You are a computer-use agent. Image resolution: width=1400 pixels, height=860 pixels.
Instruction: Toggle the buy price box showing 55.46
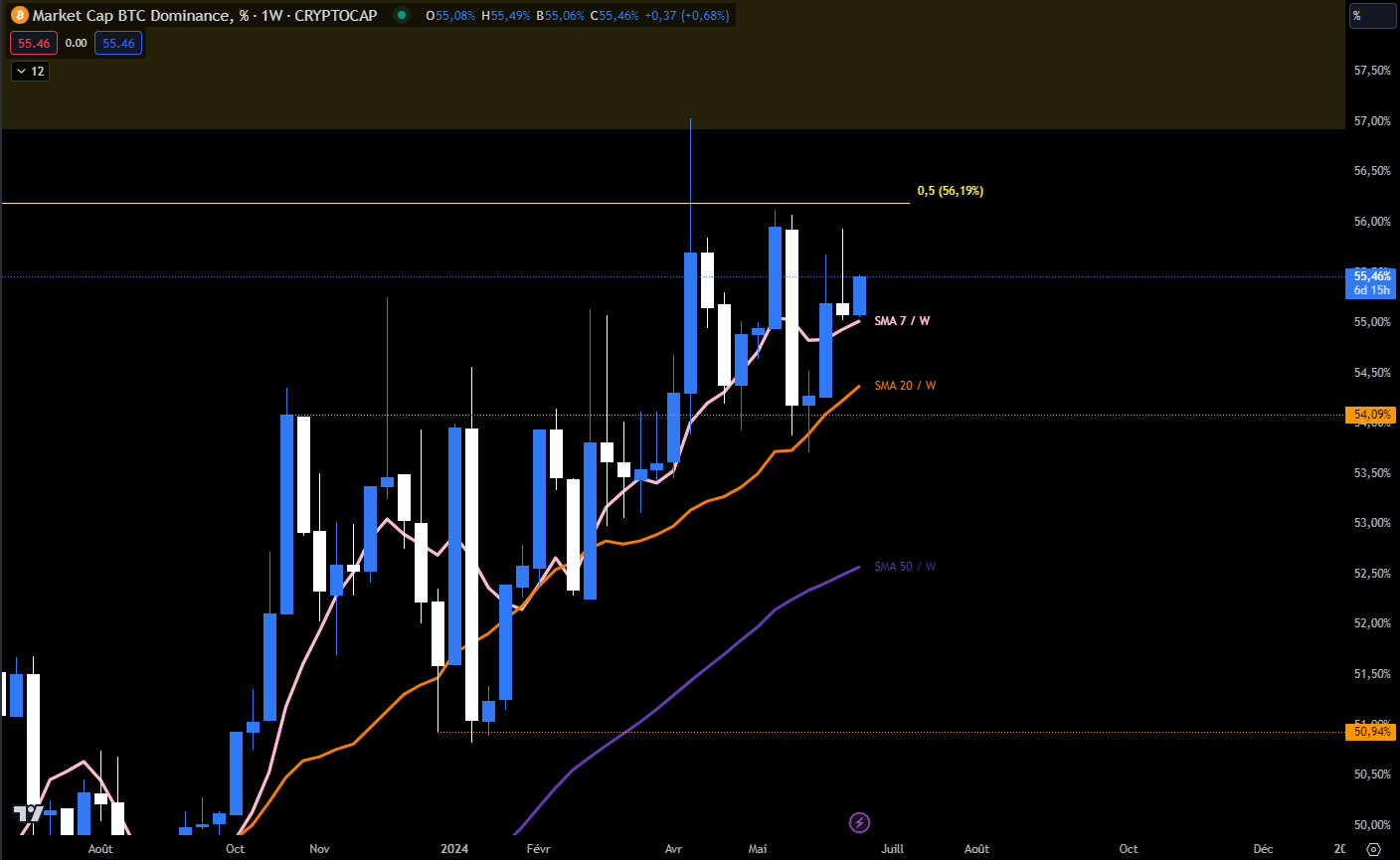[118, 43]
